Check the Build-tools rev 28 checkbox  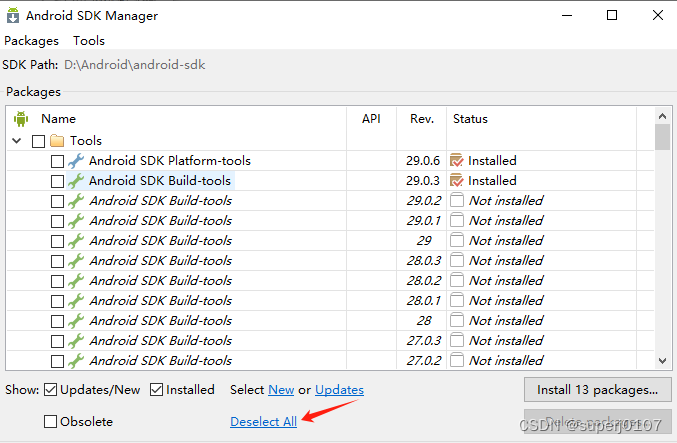(57, 321)
